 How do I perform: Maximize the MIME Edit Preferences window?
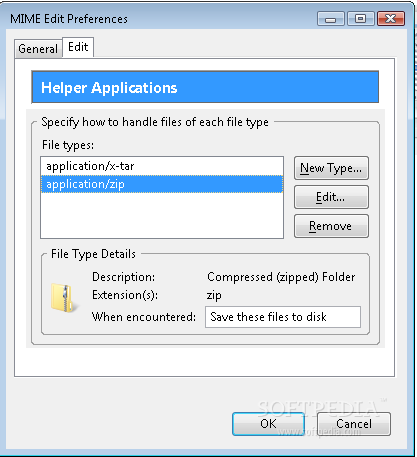[x=361, y=19]
